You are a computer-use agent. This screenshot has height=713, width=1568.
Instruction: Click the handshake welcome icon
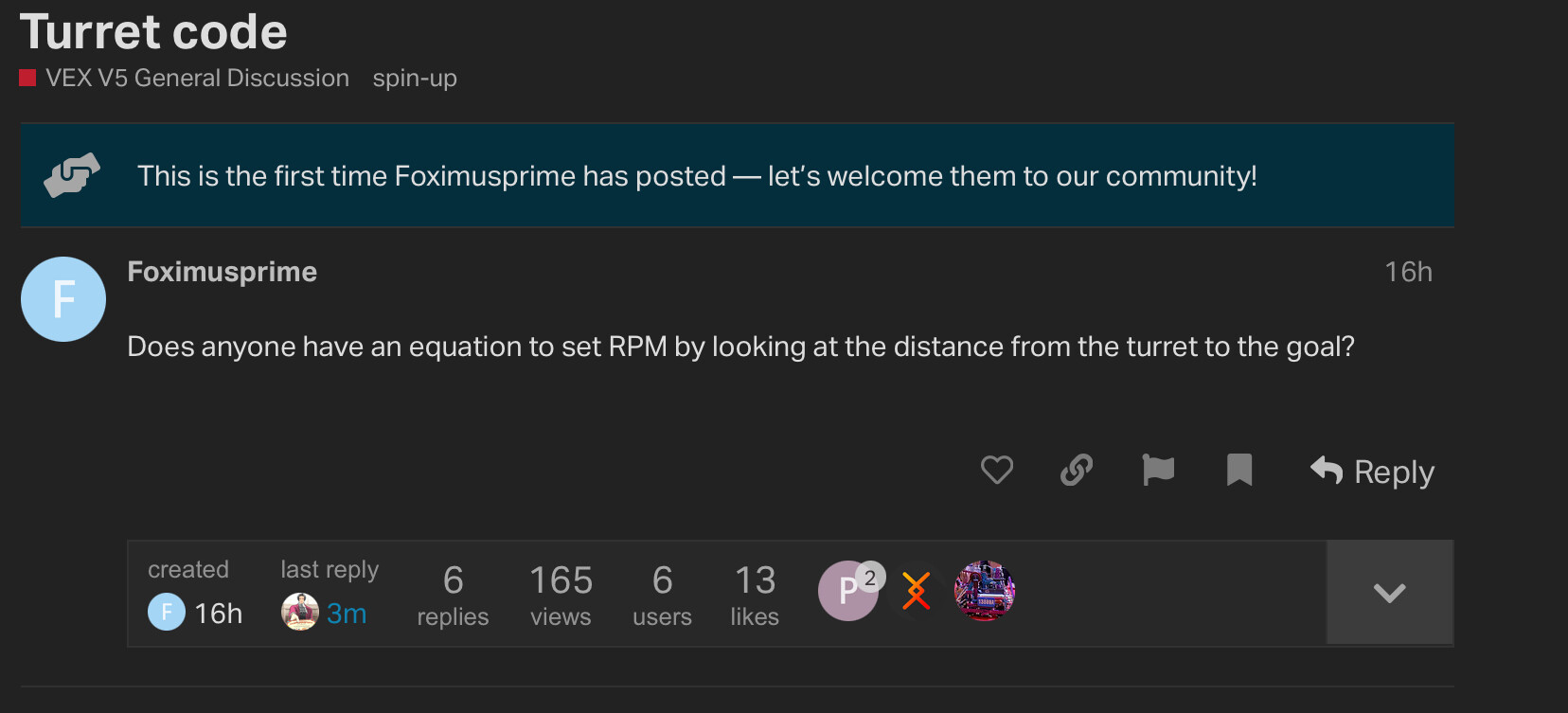[72, 175]
